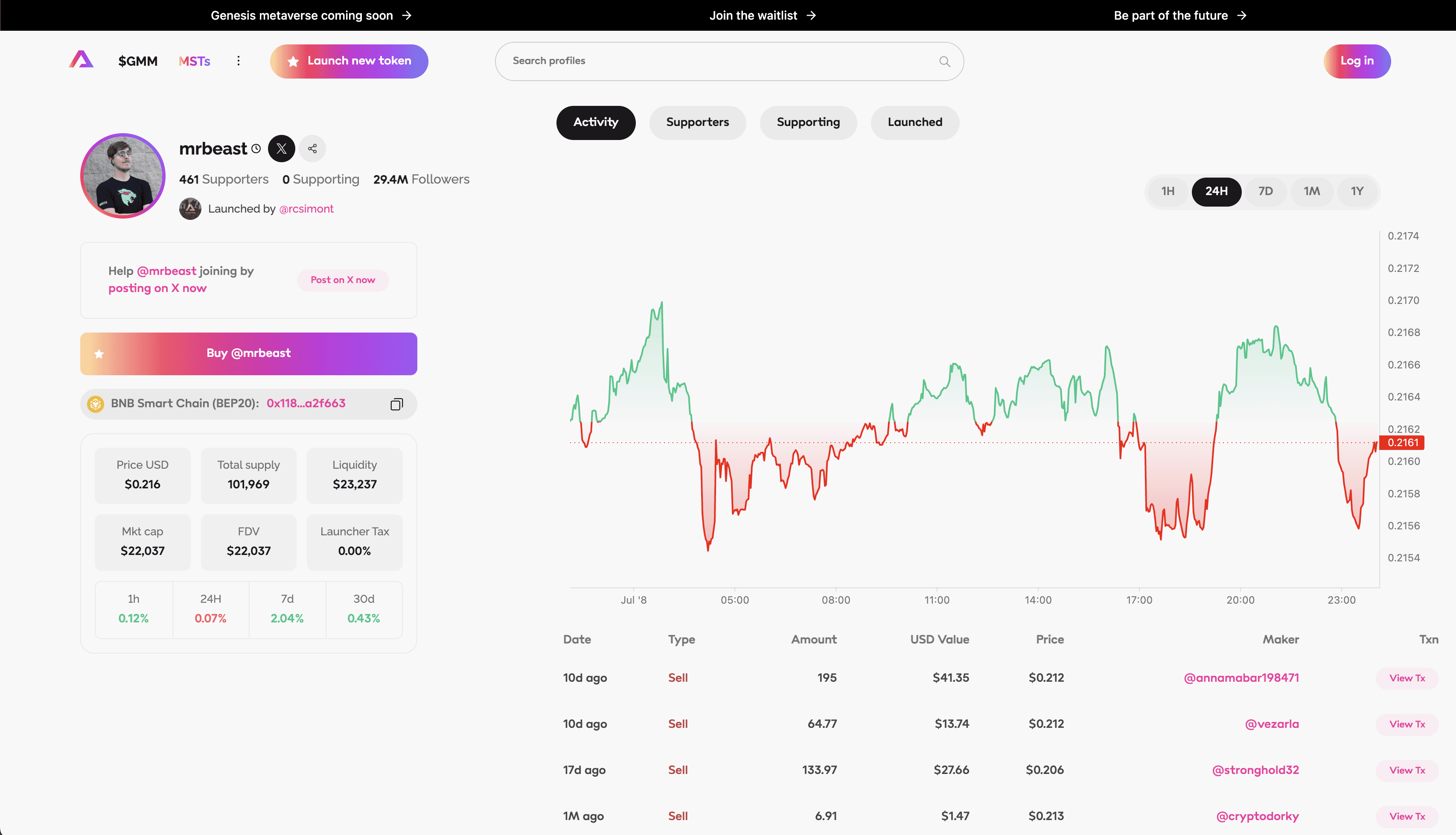Screen dimensions: 1456x835
Task: Click the clock icon beside mrbeast name
Action: (x=256, y=149)
